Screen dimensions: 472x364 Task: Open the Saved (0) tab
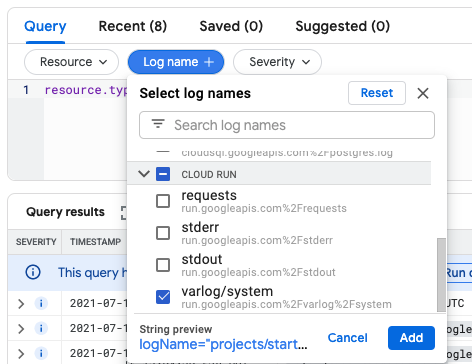coord(231,26)
